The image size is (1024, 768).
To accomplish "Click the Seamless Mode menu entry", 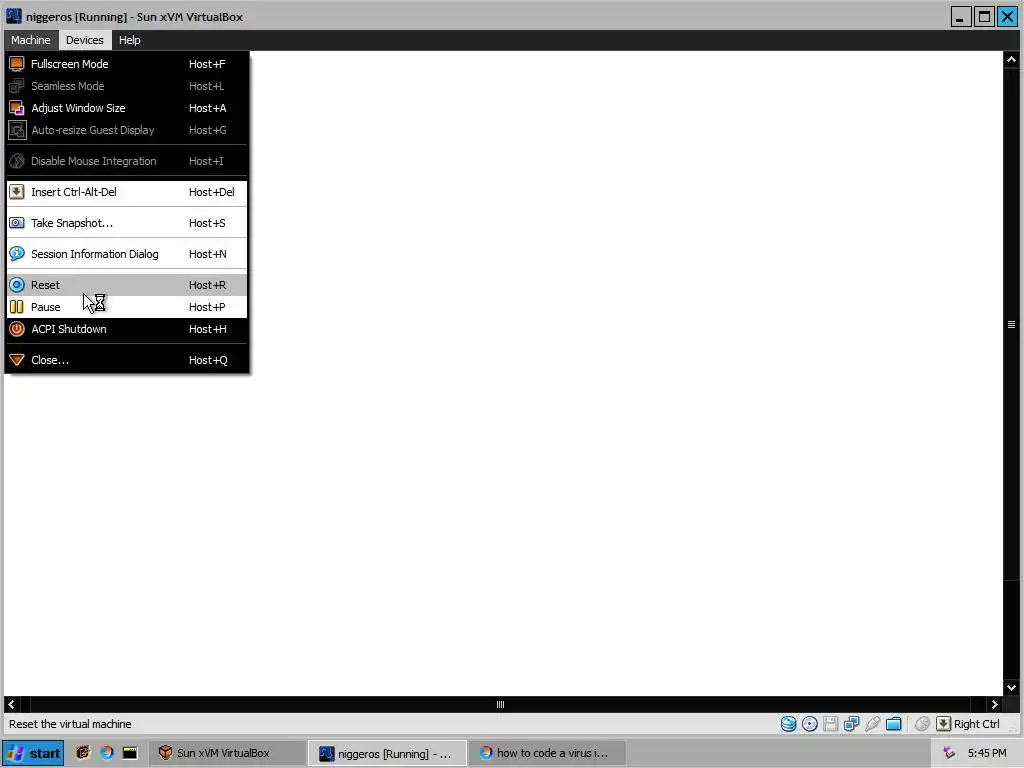I will pos(127,86).
